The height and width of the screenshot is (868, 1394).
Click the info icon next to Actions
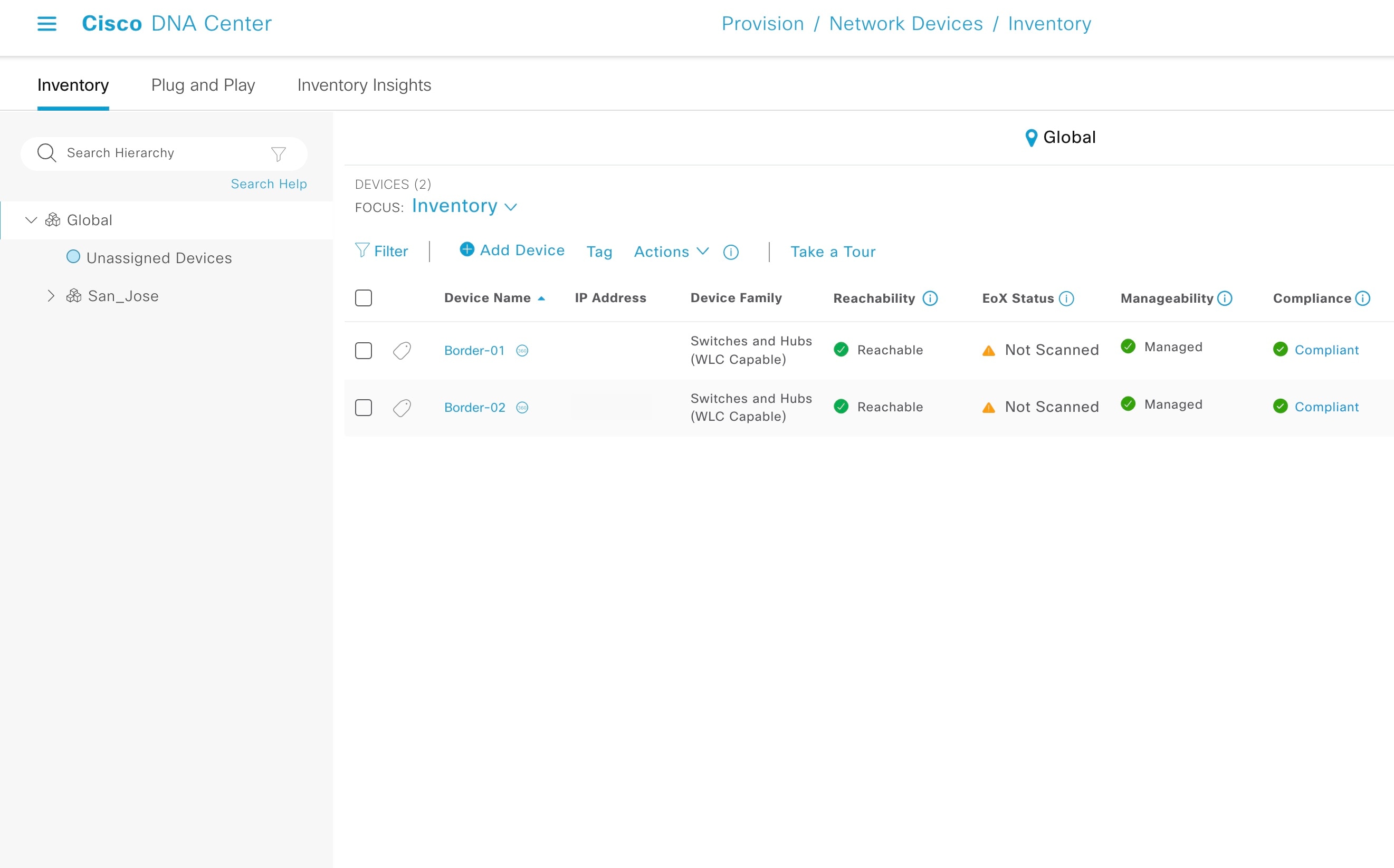tap(731, 252)
